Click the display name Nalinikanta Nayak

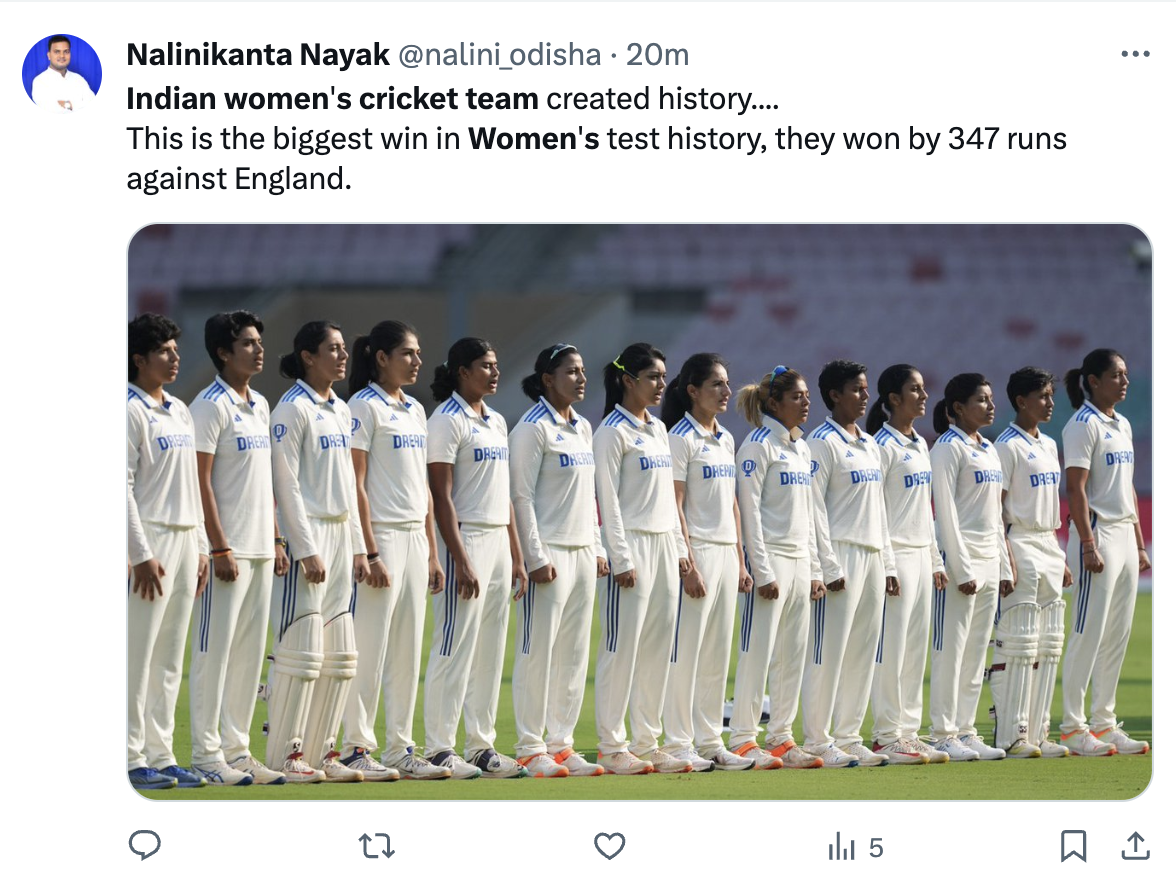(258, 55)
